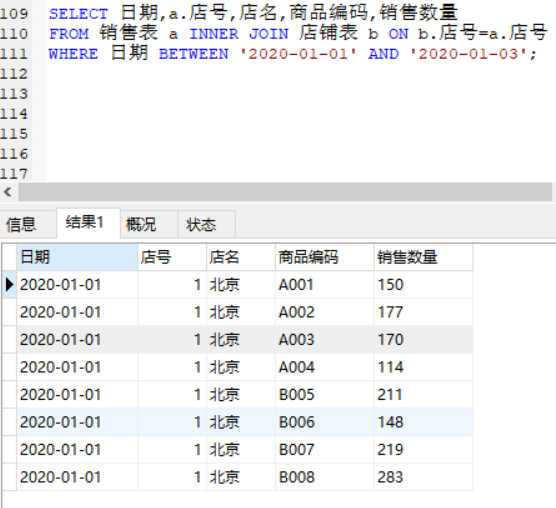Click the editor horizontal scrollbar track

click(x=285, y=192)
